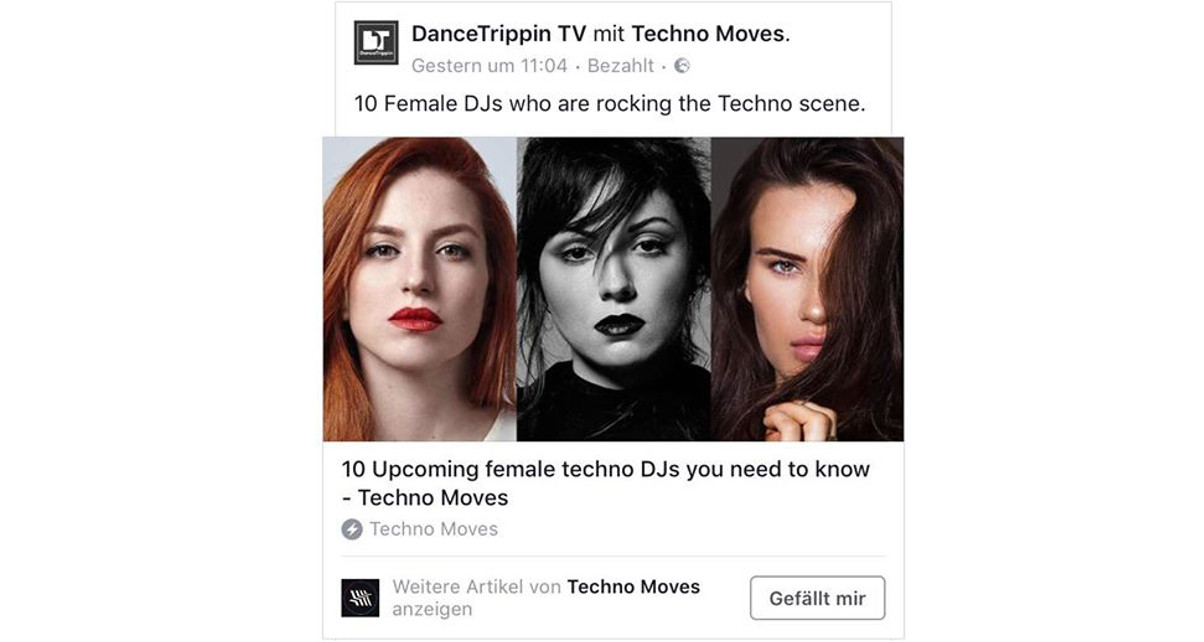Click the brunette woman's photo on the right
The width and height of the screenshot is (1204, 642).
tap(807, 289)
